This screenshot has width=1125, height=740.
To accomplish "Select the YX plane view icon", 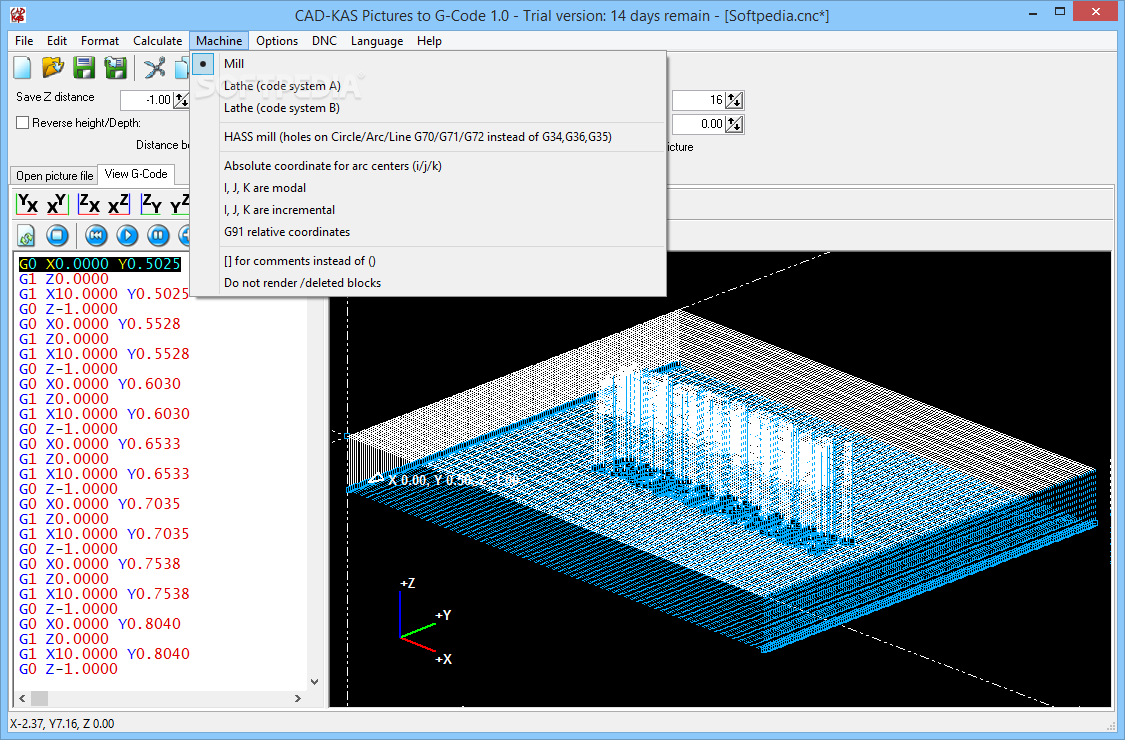I will tap(27, 204).
